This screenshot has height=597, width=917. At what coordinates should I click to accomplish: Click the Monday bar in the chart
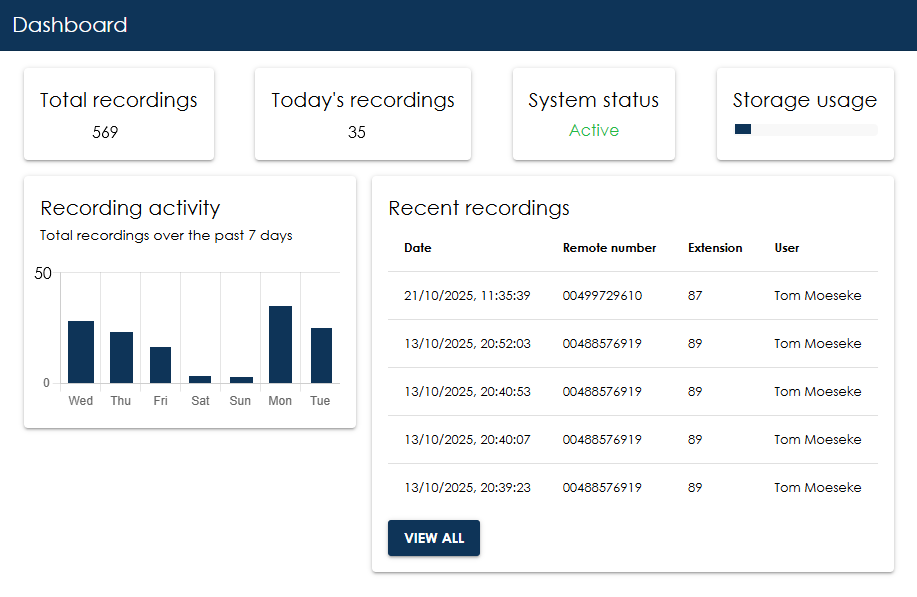point(280,345)
